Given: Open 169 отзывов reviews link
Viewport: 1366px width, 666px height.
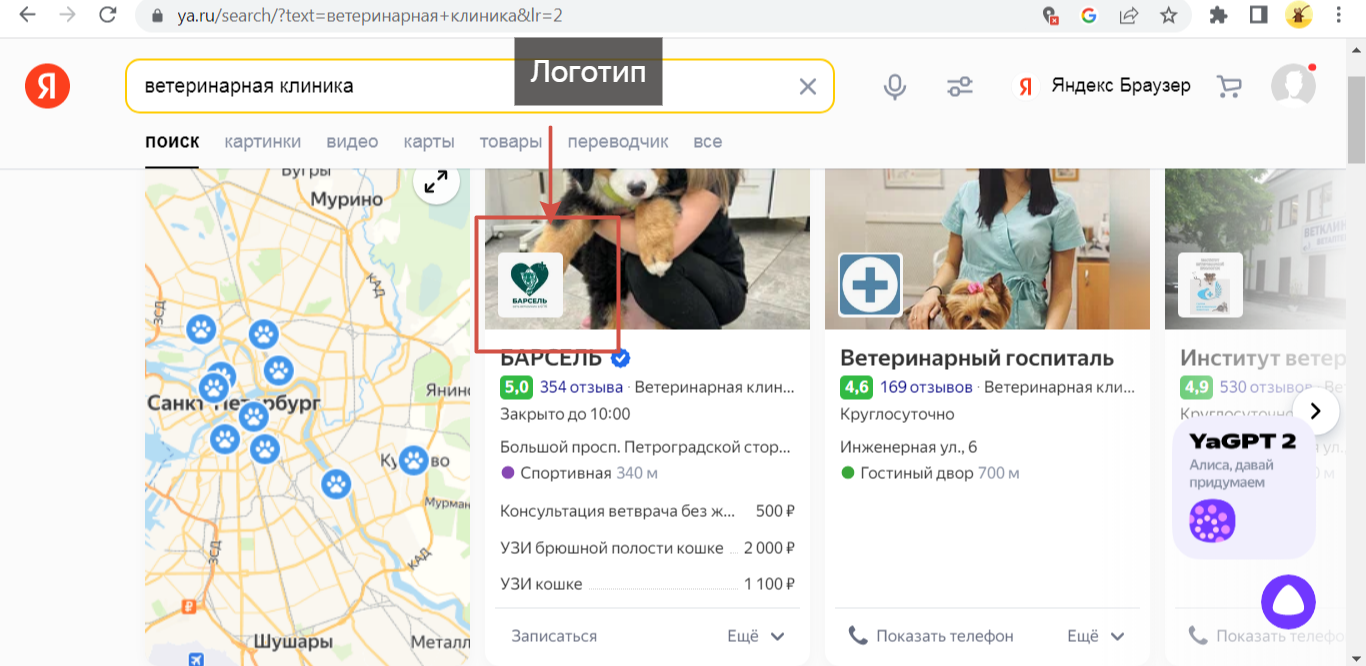Looking at the screenshot, I should 926,387.
